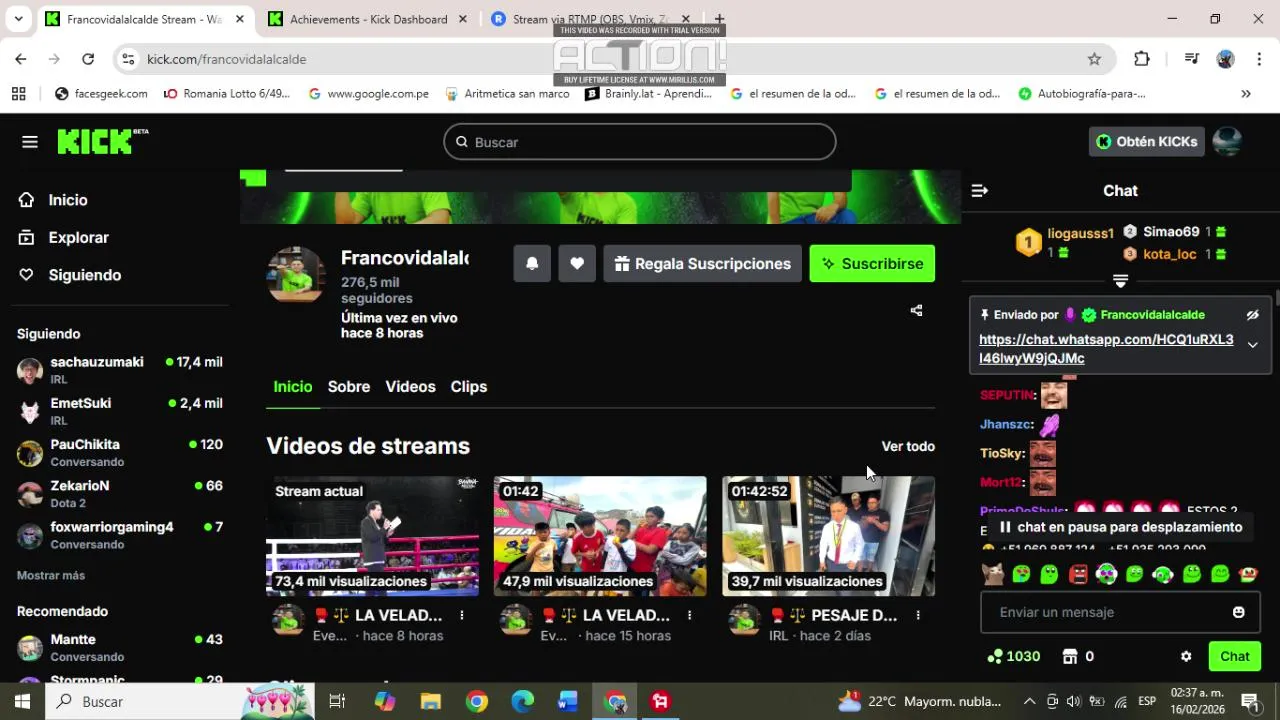The height and width of the screenshot is (720, 1280).
Task: Follow the channel with the heart button
Action: point(577,264)
